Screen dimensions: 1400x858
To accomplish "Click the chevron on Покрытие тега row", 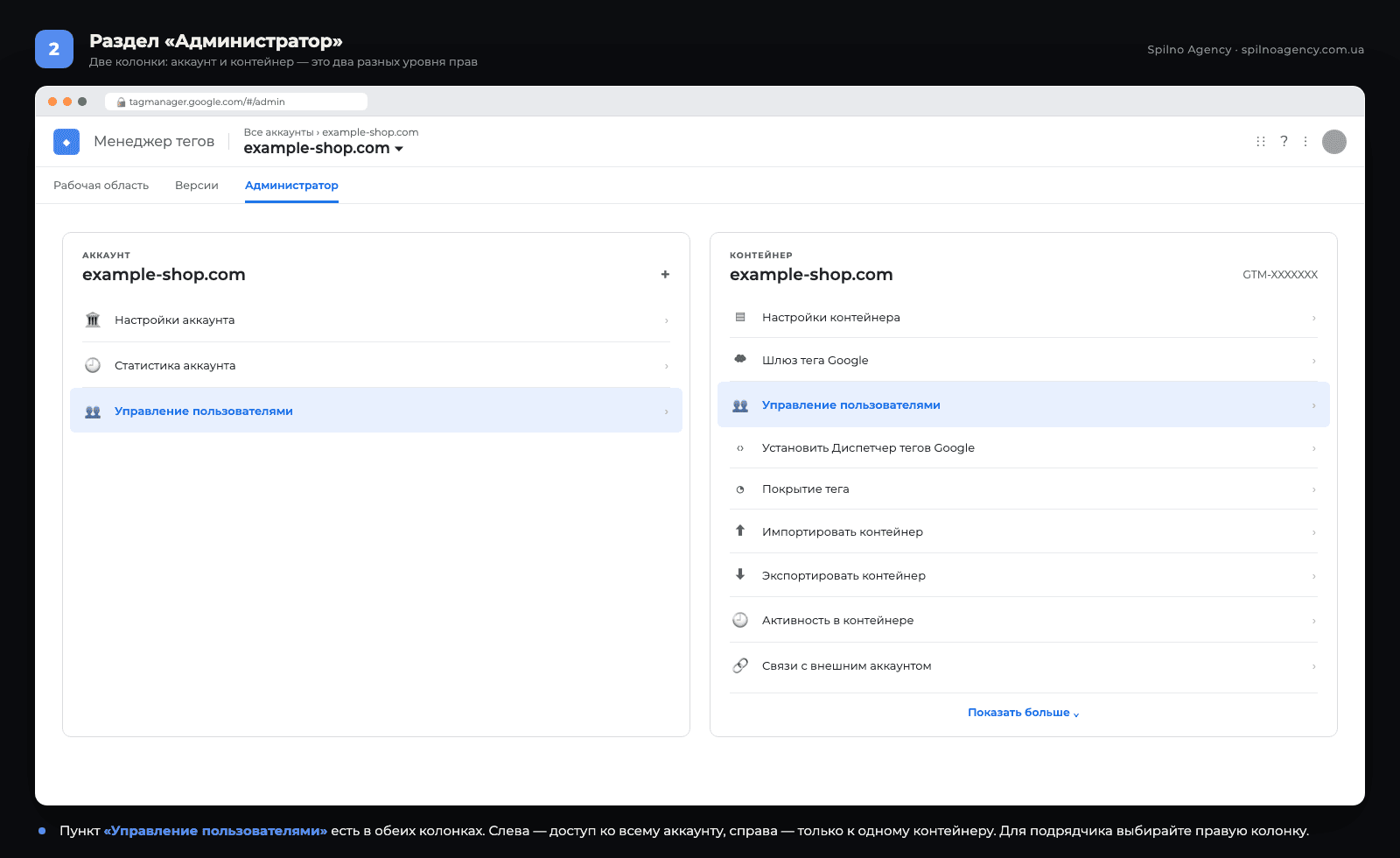I will coord(1313,489).
